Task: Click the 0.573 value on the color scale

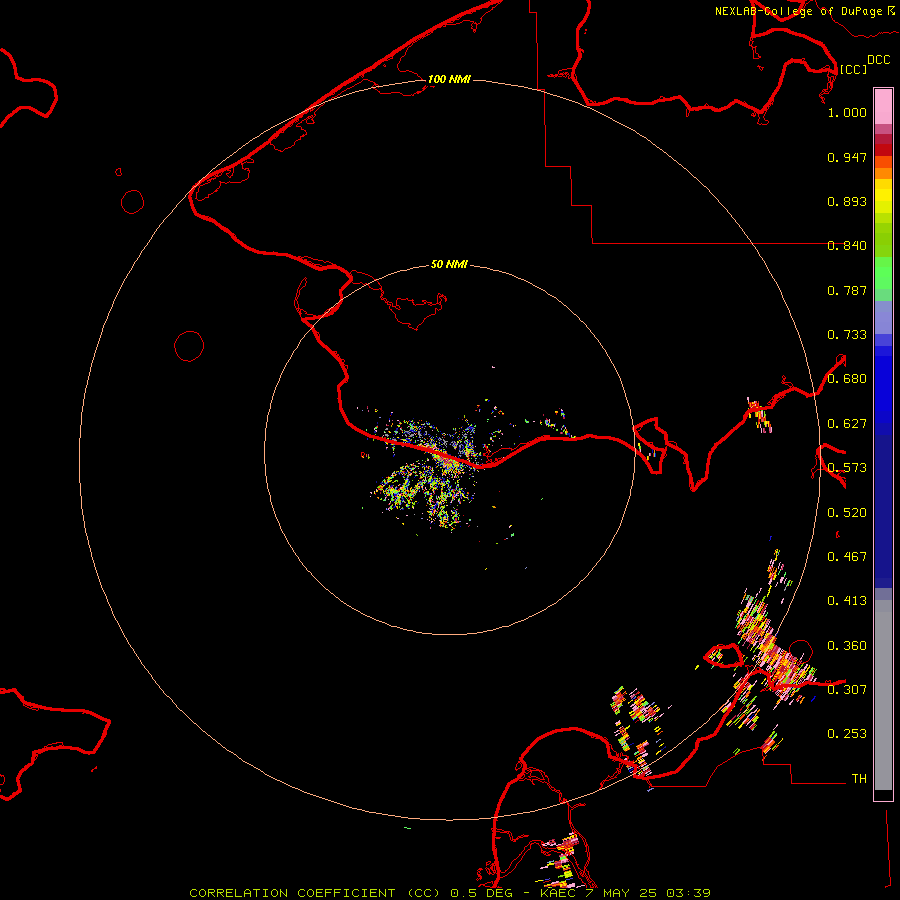Action: (x=847, y=468)
